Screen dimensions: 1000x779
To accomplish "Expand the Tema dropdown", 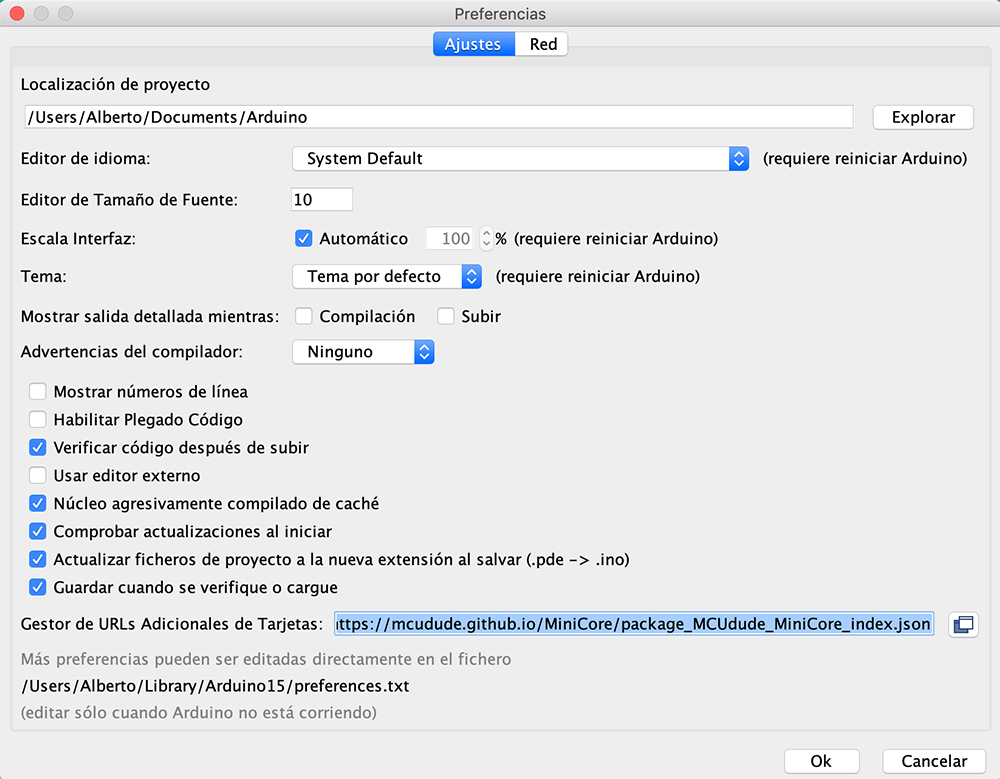I will (x=387, y=276).
